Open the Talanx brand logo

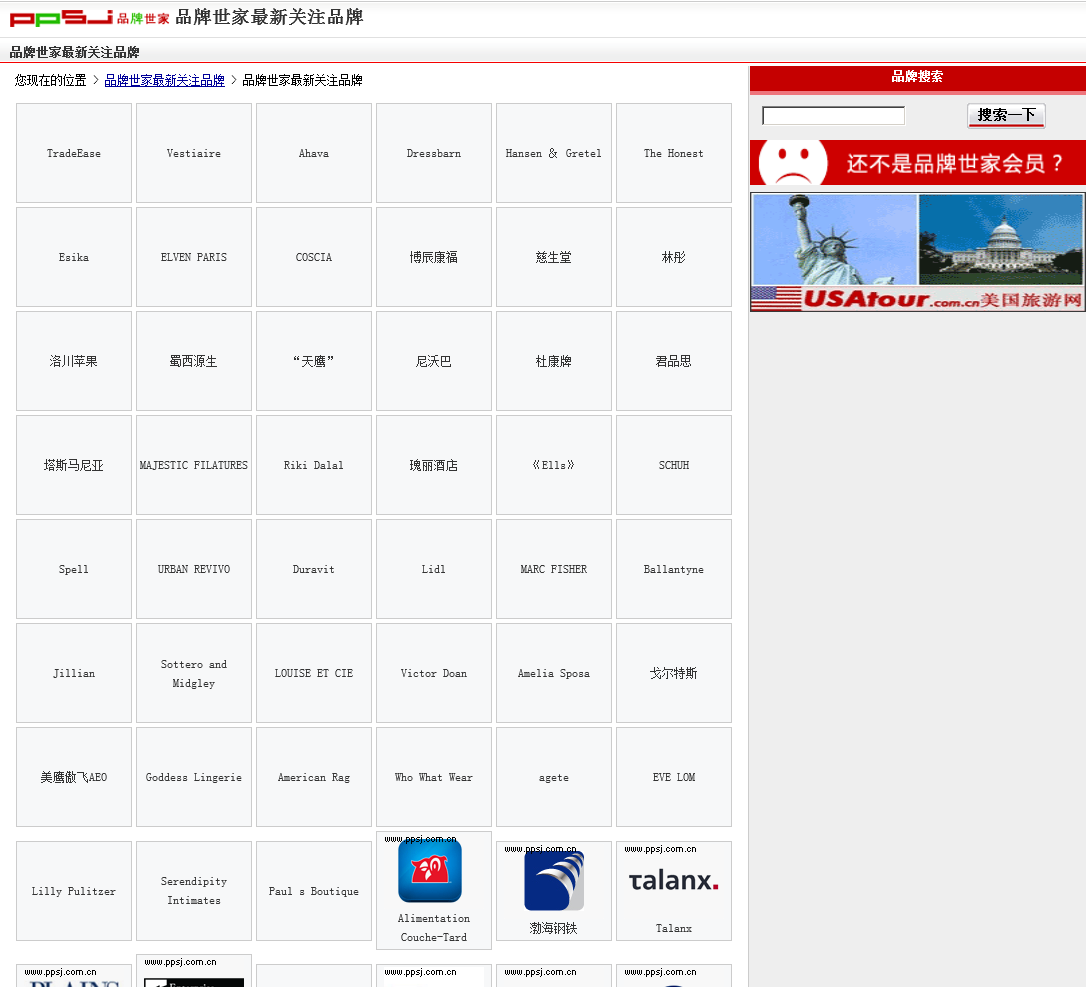(673, 881)
